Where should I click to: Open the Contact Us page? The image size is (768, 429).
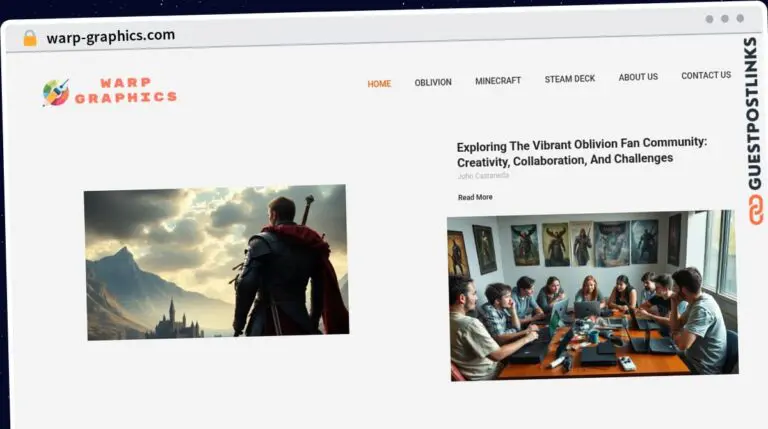point(705,75)
